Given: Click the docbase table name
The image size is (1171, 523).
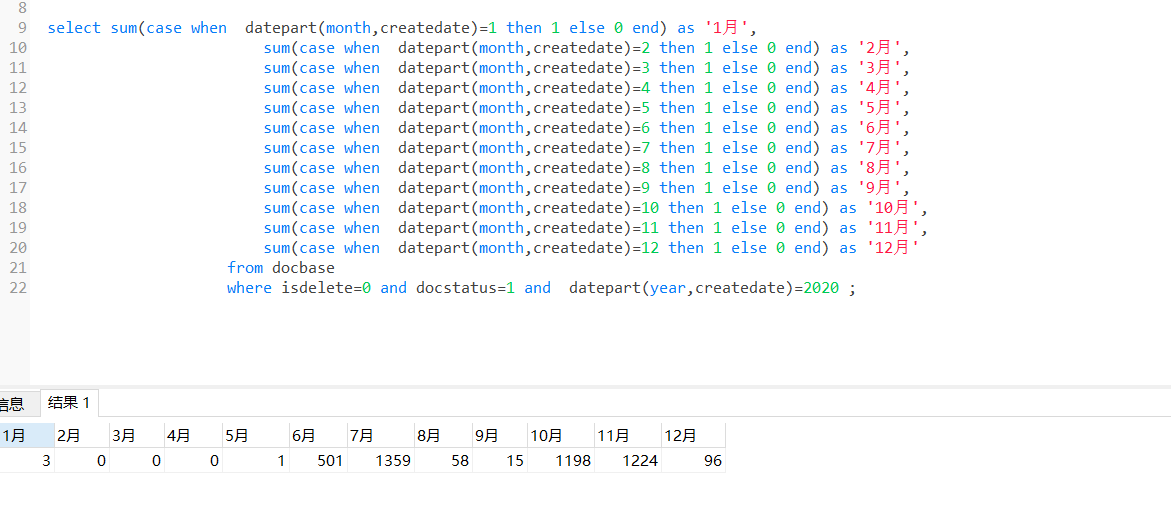Looking at the screenshot, I should 303,267.
